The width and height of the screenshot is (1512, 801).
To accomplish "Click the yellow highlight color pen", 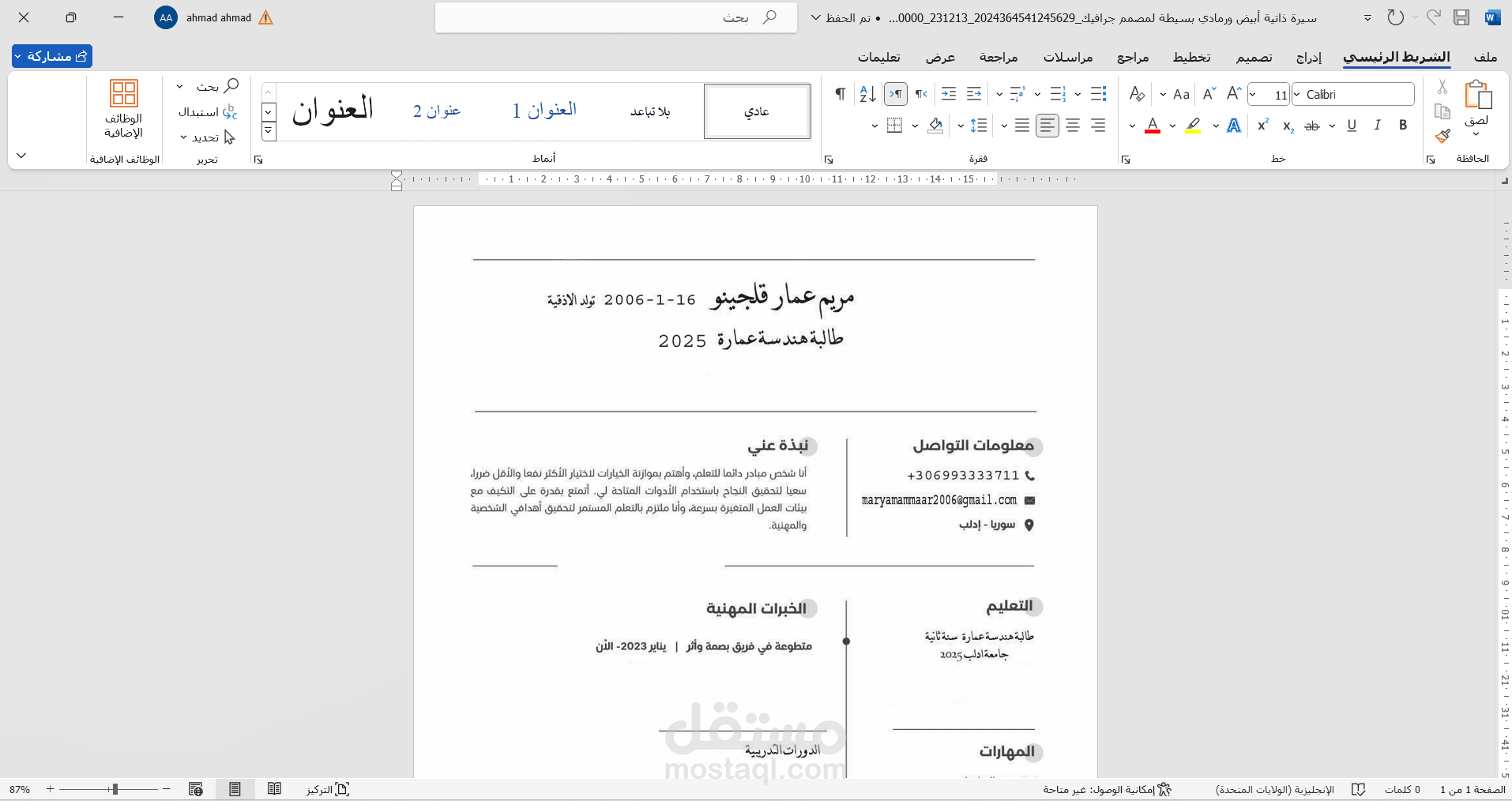I will 1193,126.
